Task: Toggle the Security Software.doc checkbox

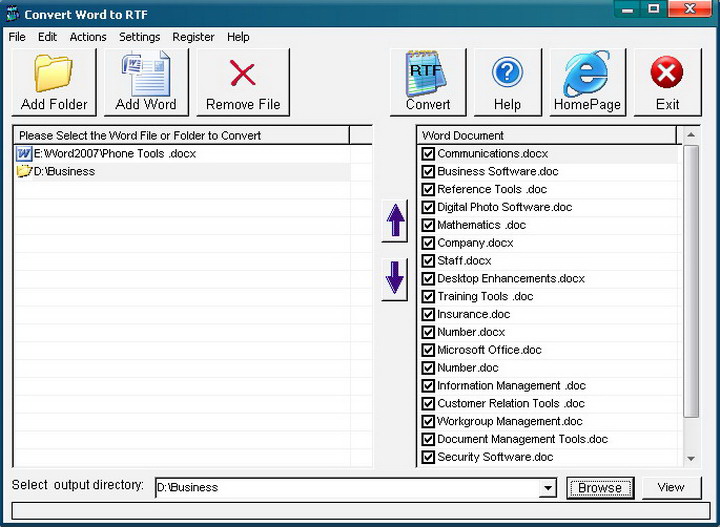Action: pos(428,457)
